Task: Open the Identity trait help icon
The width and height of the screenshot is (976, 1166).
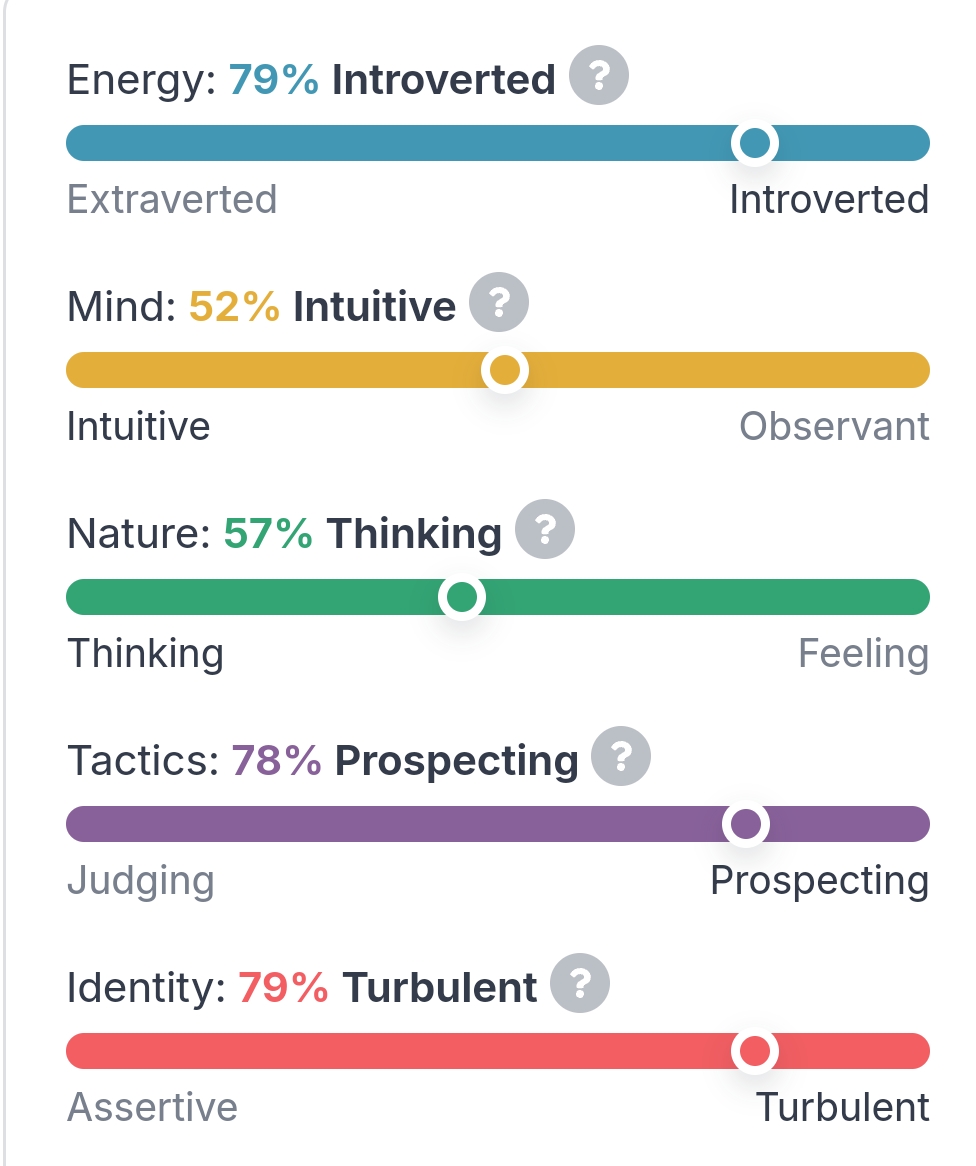Action: 580,983
